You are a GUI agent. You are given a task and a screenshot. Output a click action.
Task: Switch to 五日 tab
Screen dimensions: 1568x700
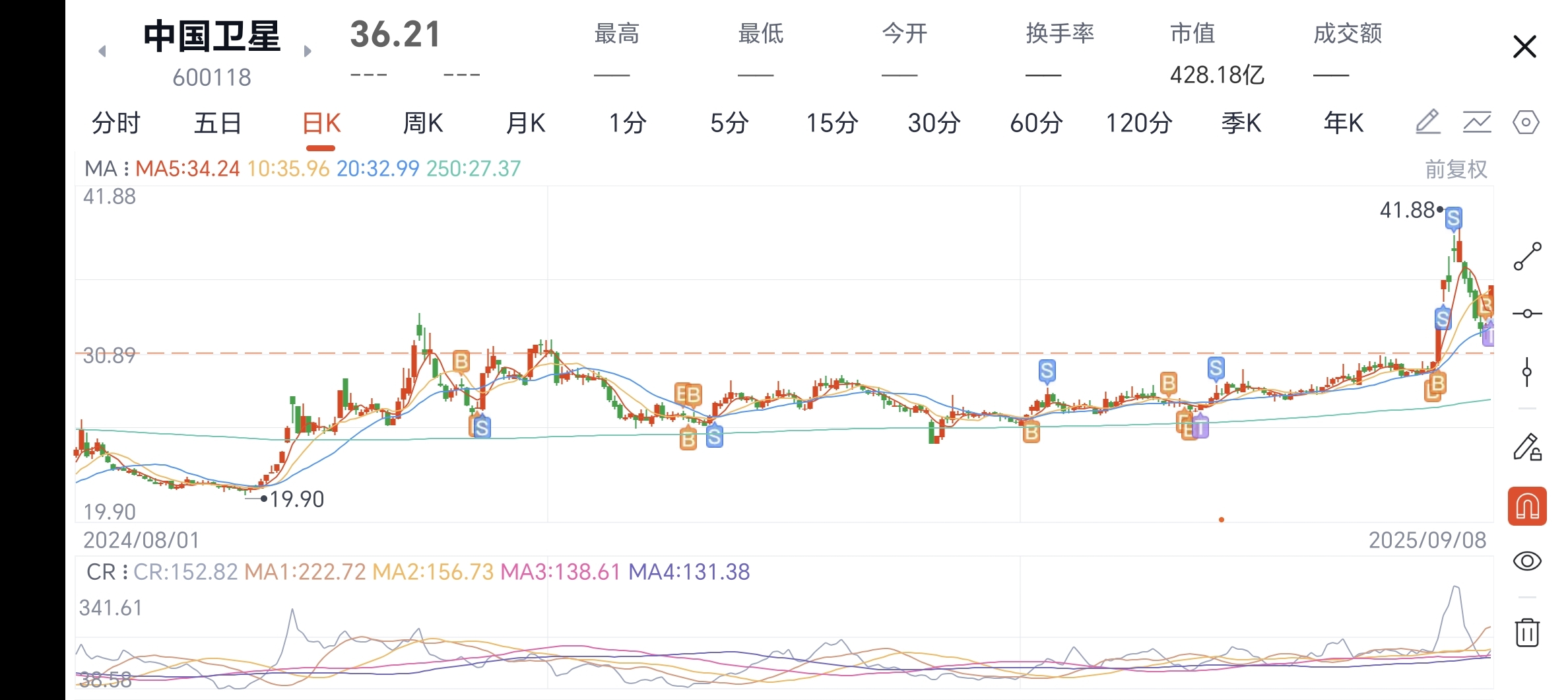click(x=218, y=123)
